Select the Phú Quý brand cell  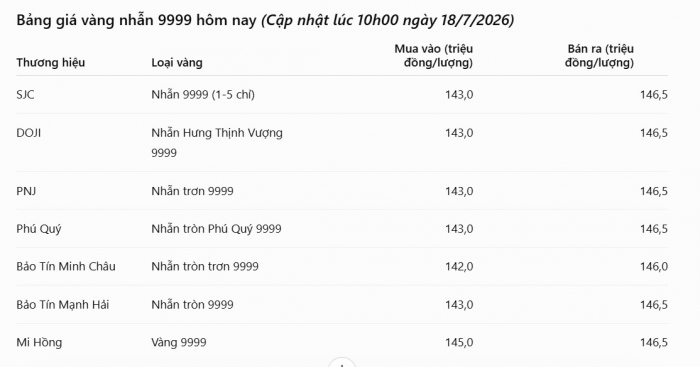(39, 229)
